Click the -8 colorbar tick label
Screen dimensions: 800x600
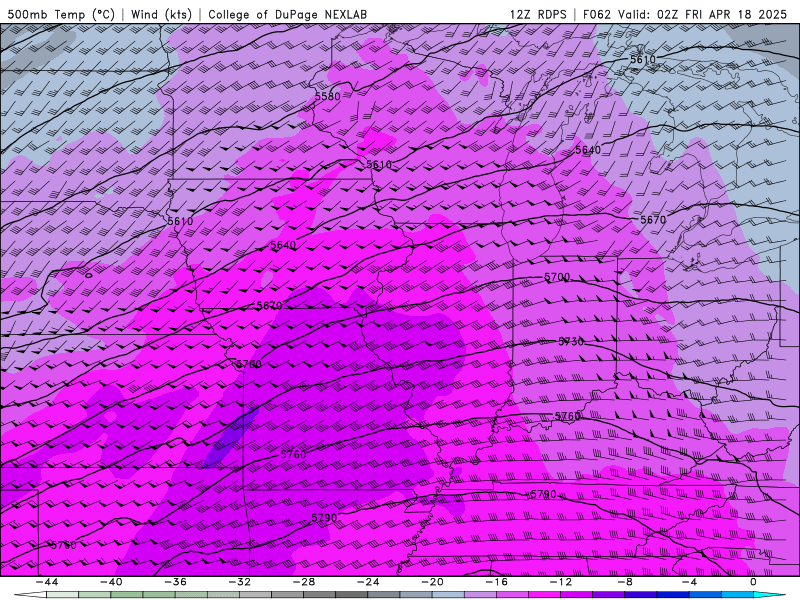(x=625, y=582)
